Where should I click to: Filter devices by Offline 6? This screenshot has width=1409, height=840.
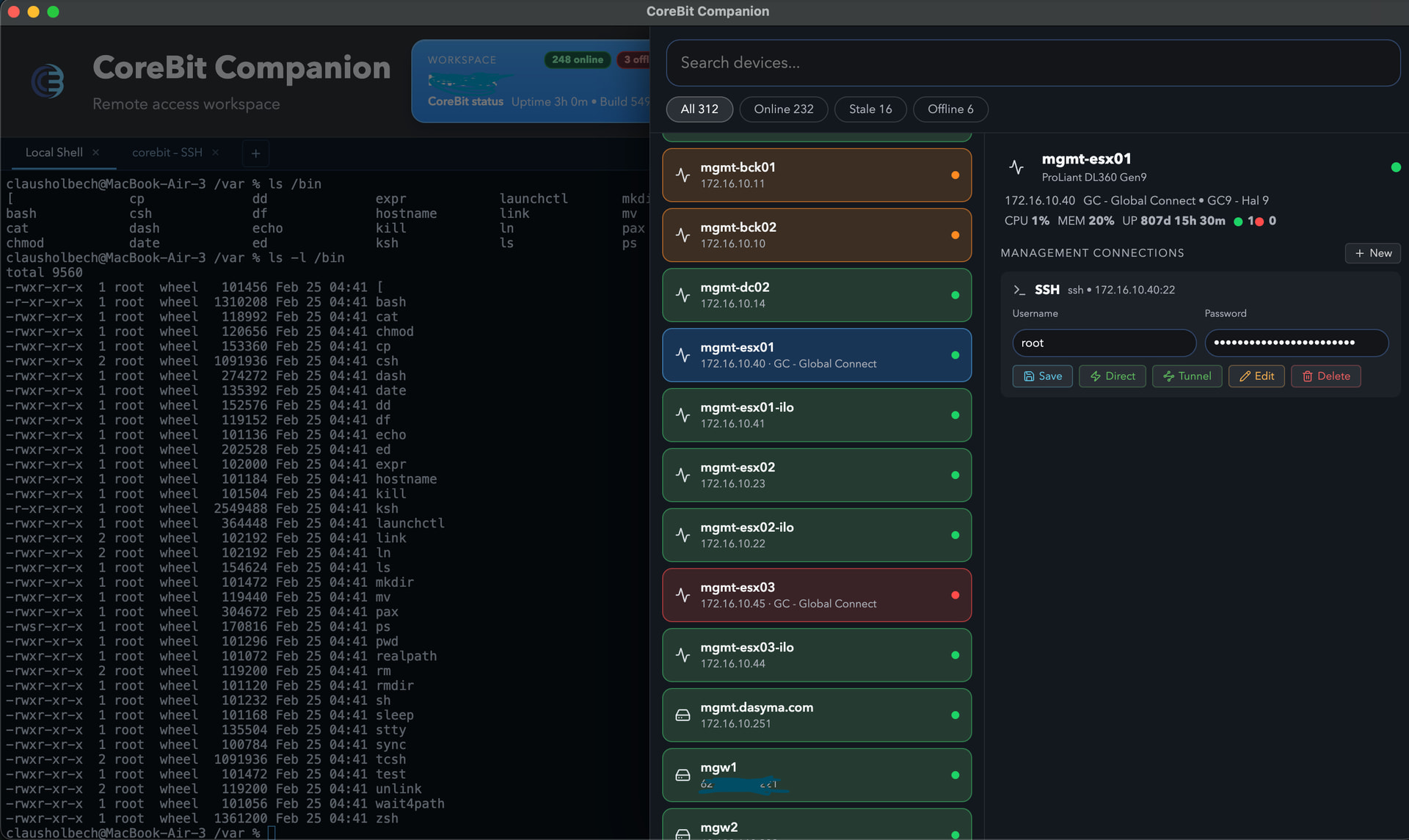(x=950, y=109)
